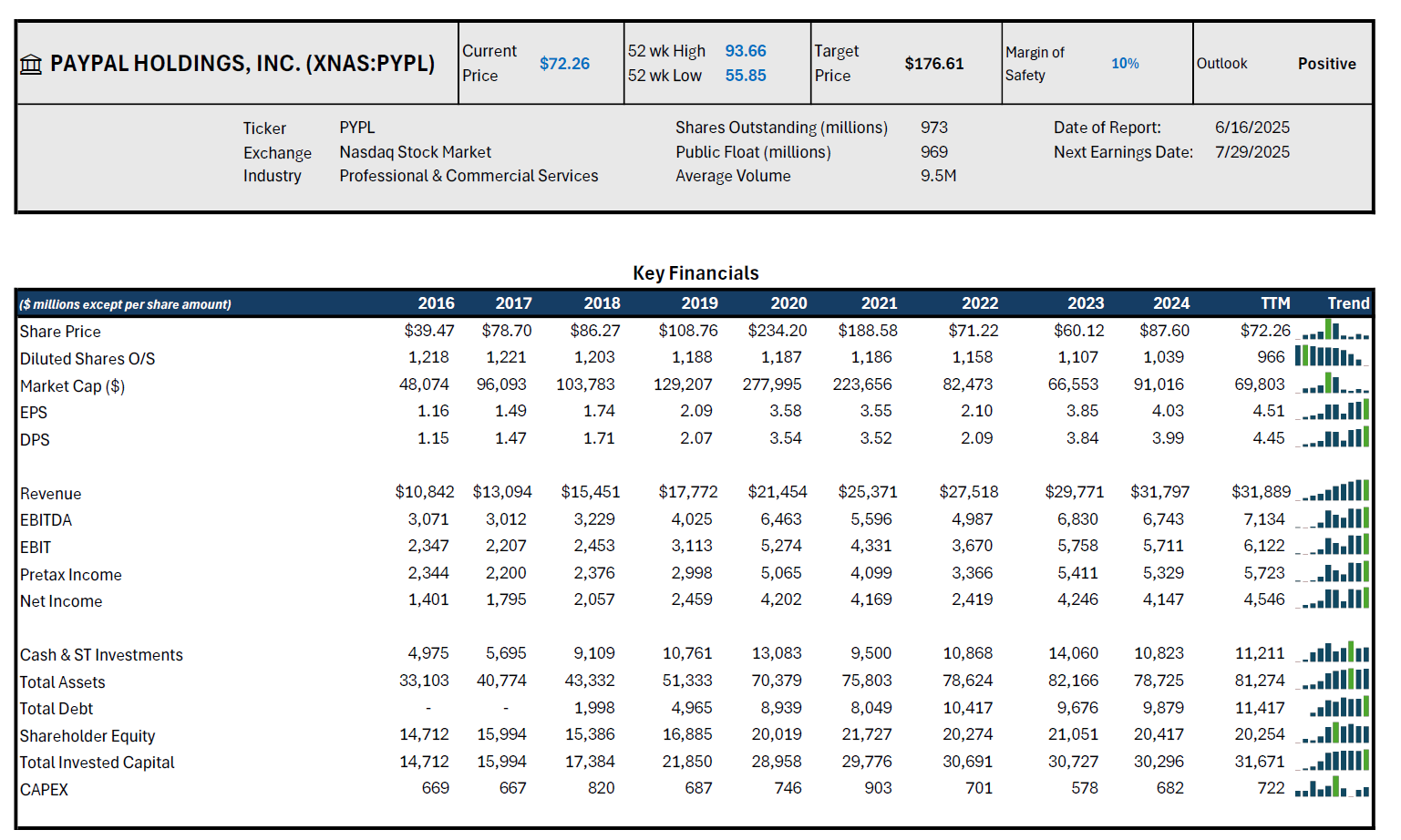Select the Pretax Income trend sparkline

(1332, 573)
